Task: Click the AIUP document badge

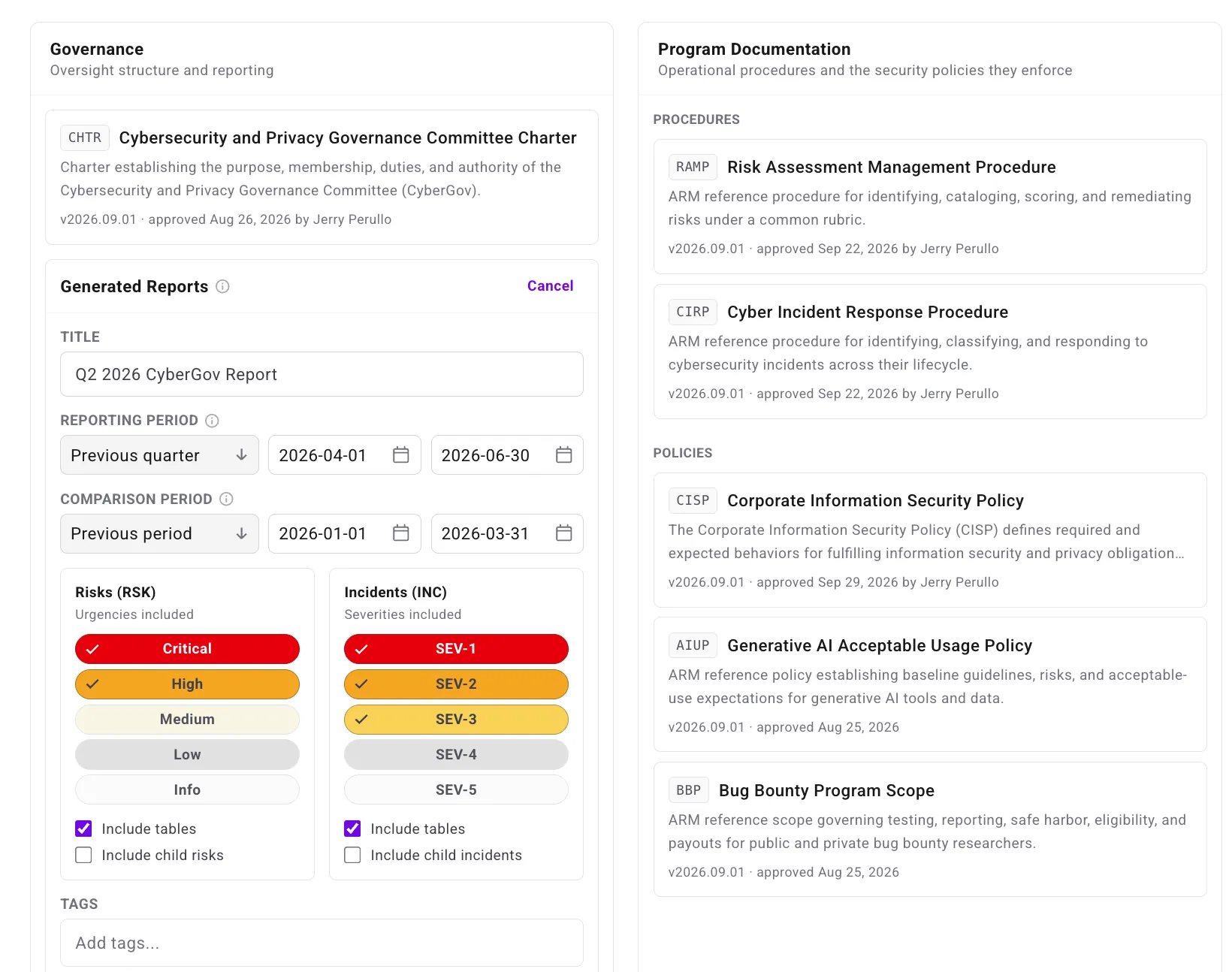Action: [x=693, y=645]
